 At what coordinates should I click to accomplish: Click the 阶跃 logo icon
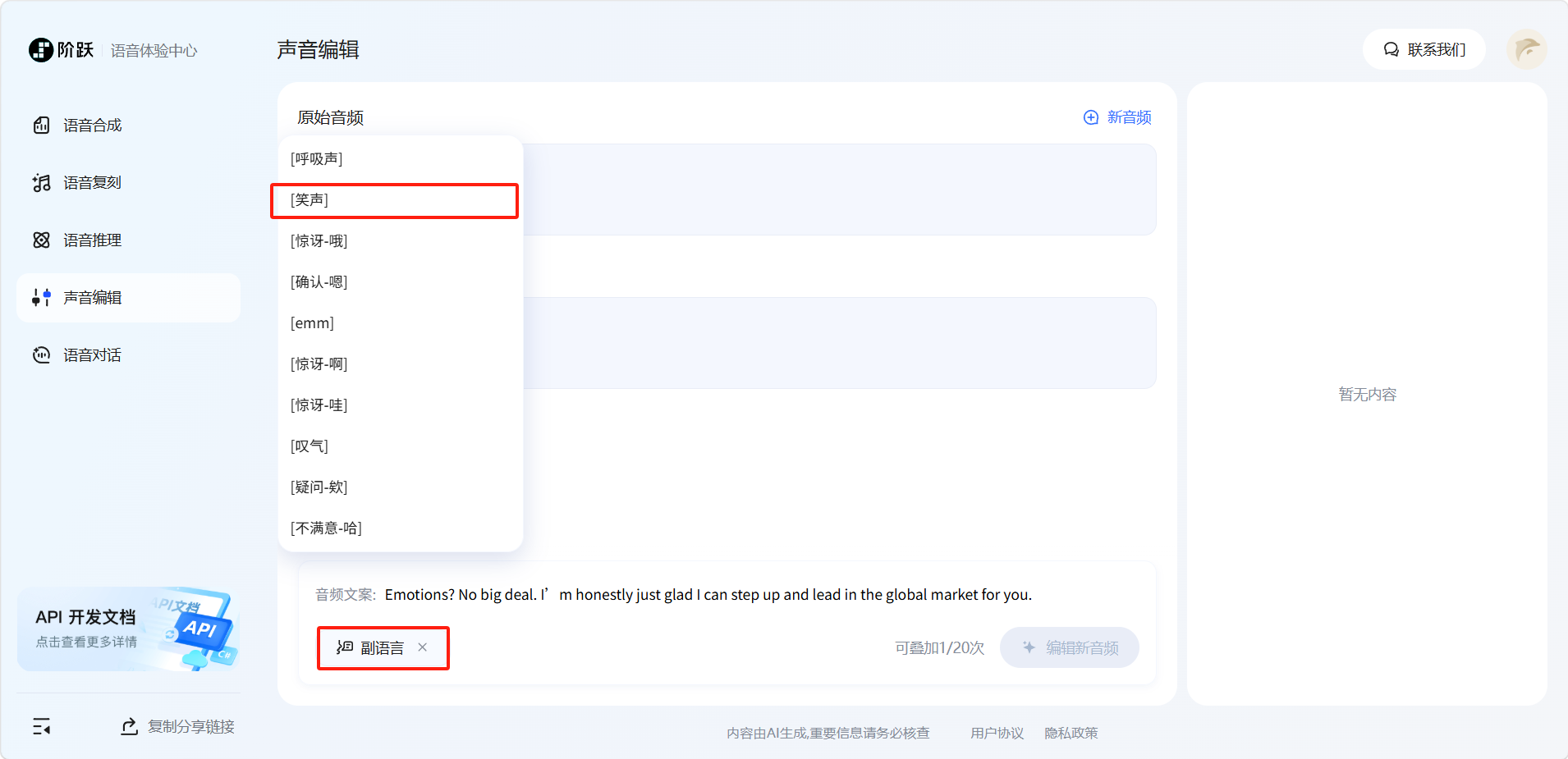[41, 50]
